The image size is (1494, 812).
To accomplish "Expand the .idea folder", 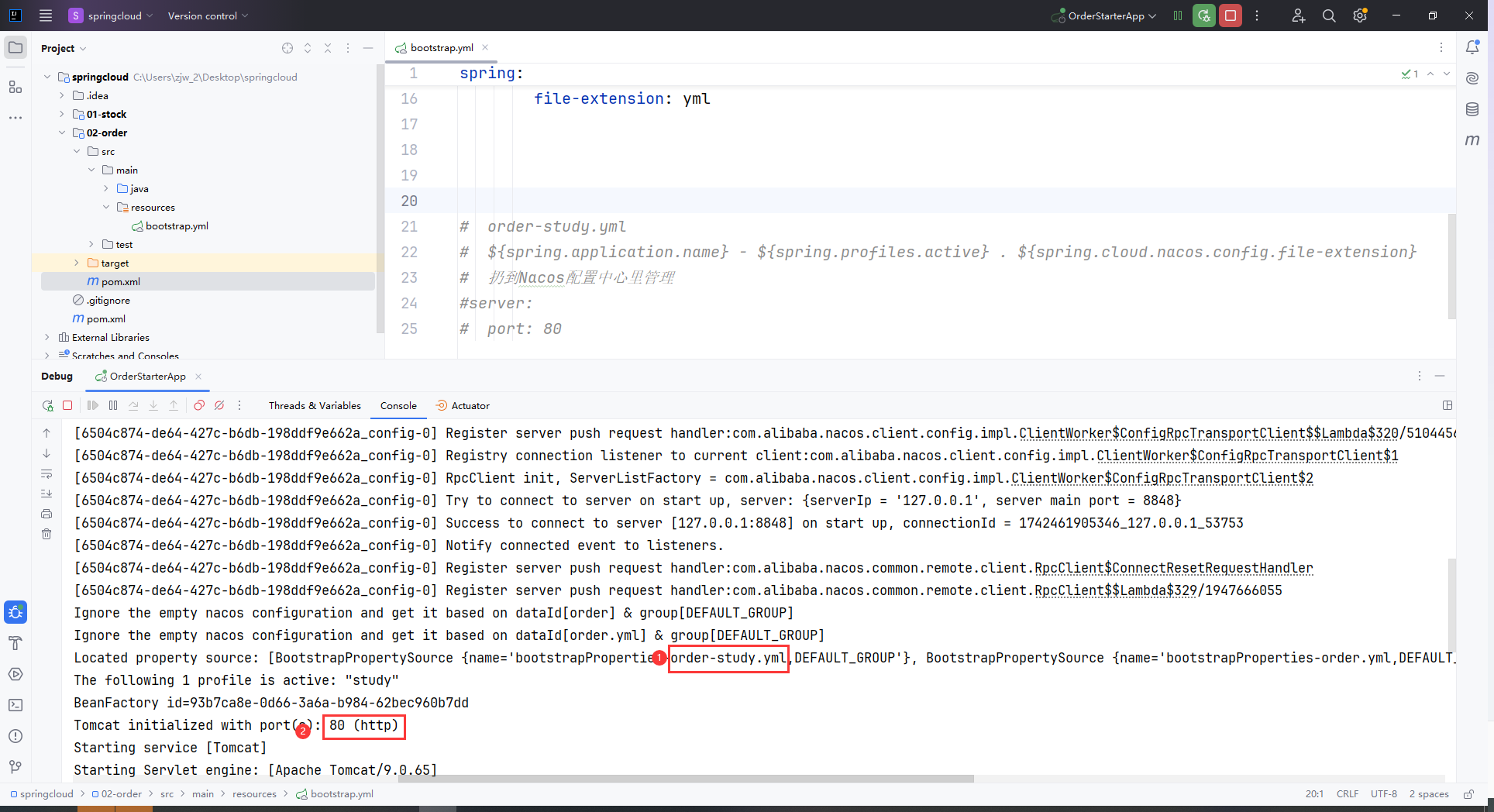I will 62,95.
